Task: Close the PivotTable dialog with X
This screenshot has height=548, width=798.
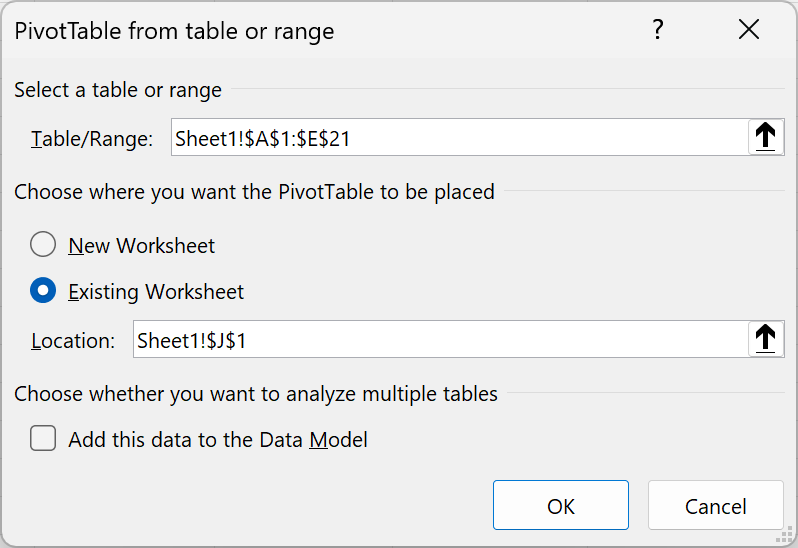Action: (749, 30)
